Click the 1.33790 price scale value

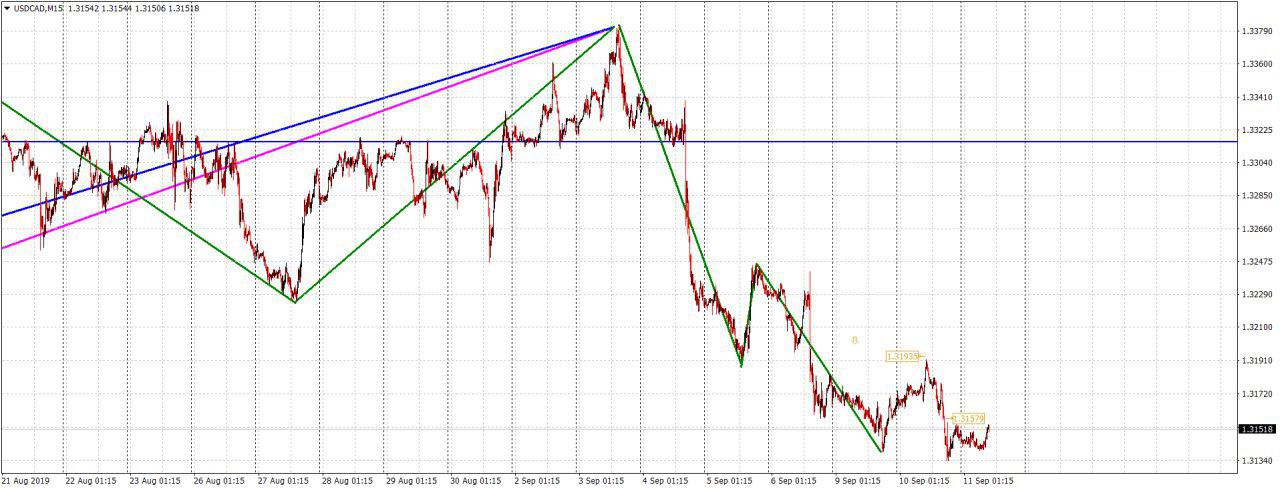point(1256,31)
